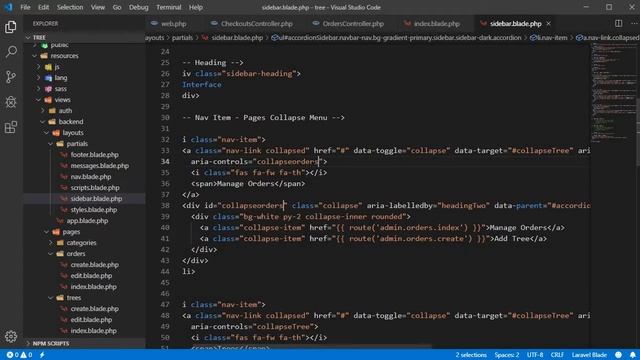Open the Help menu
This screenshot has height=360, width=640.
pyautogui.click(x=196, y=7)
